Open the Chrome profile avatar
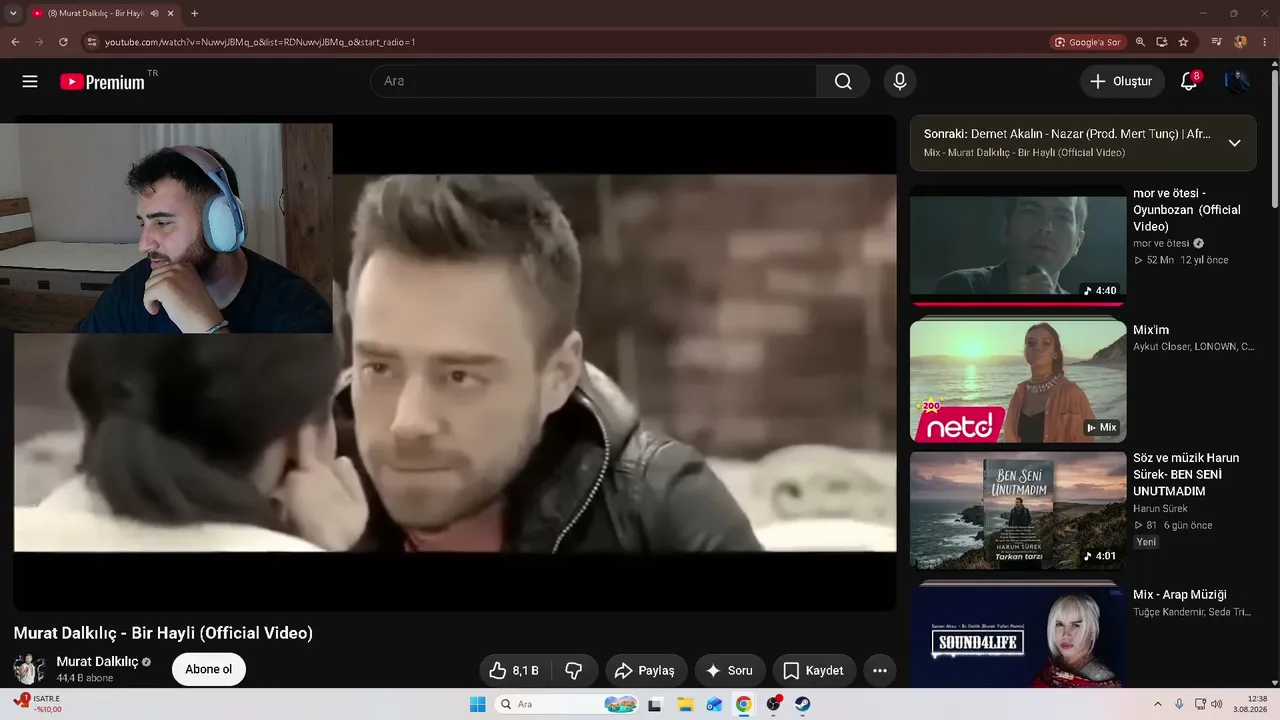The width and height of the screenshot is (1280, 720). coord(1241,42)
